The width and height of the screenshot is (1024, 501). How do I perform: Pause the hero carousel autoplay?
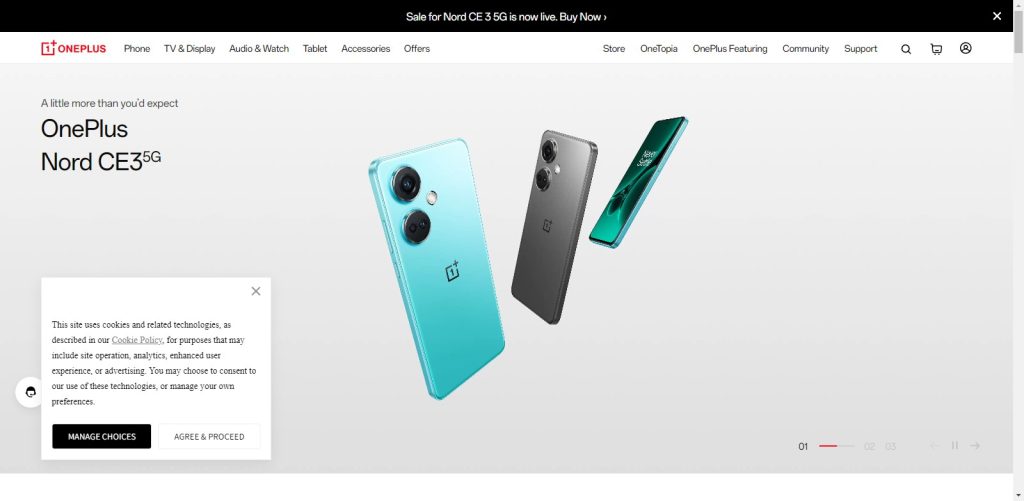click(x=955, y=445)
